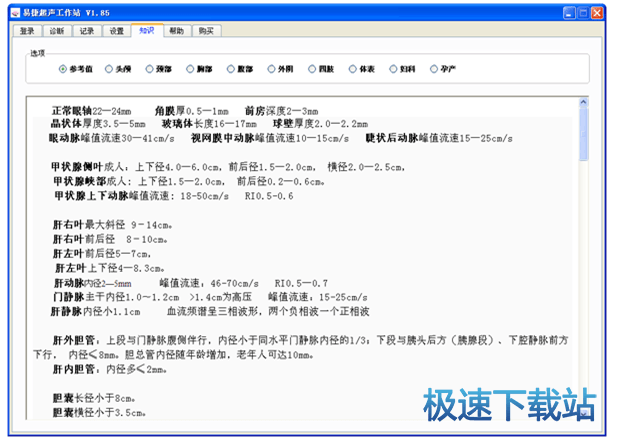This screenshot has width=617, height=442.
Task: Click the 肝内胆管：内径多<2mm line
Action: [x=110, y=369]
